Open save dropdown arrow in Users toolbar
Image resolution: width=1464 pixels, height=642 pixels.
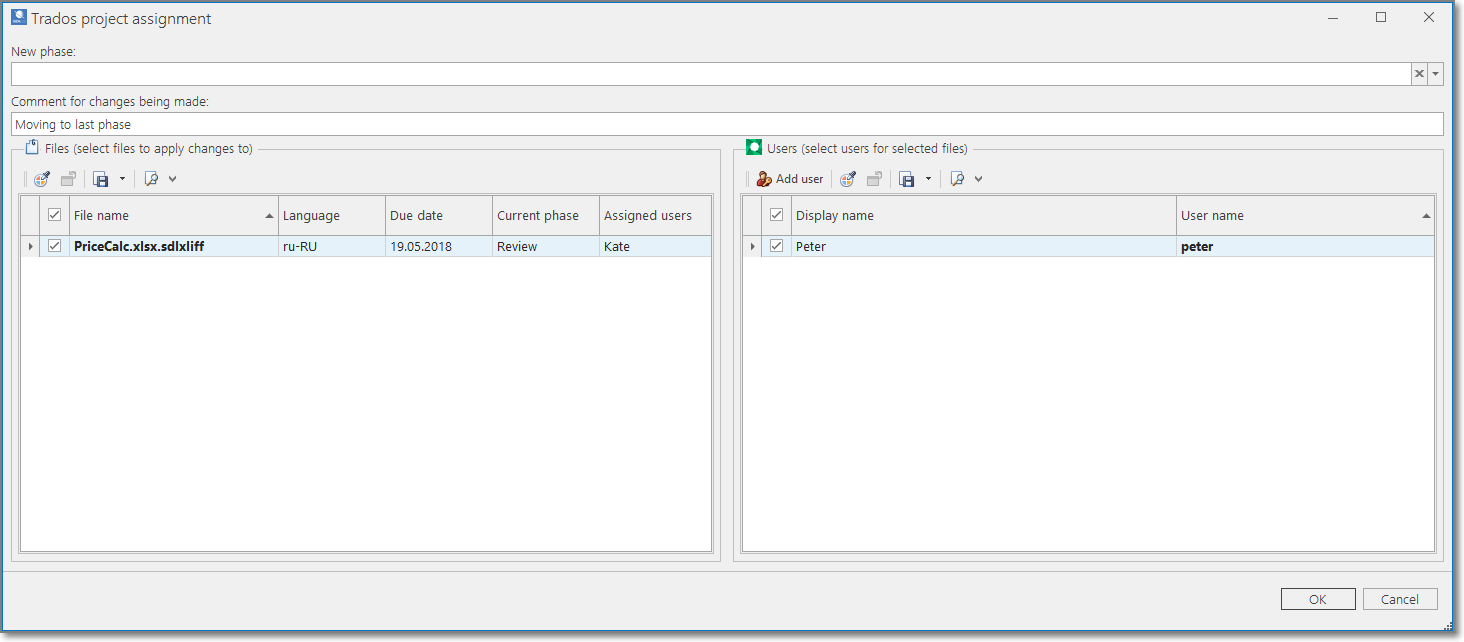pos(928,179)
